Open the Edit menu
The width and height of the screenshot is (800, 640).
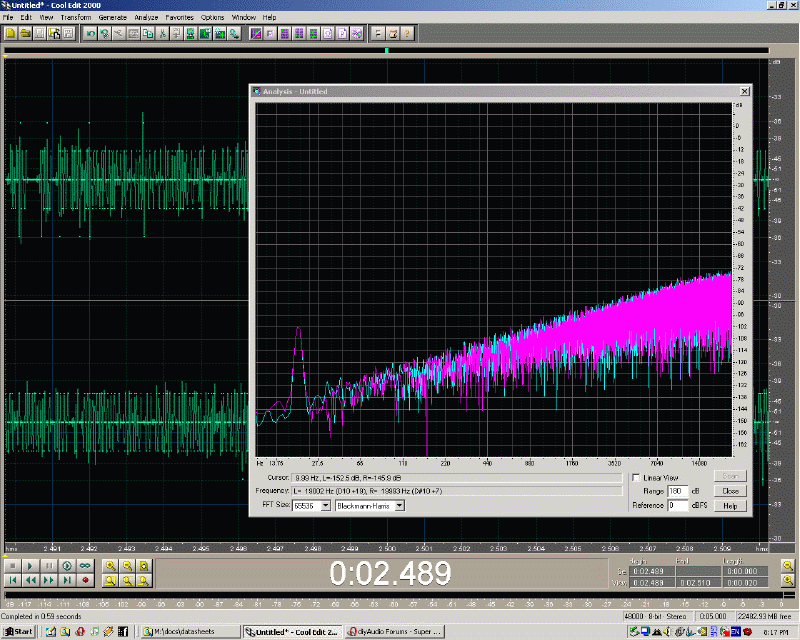coord(26,17)
